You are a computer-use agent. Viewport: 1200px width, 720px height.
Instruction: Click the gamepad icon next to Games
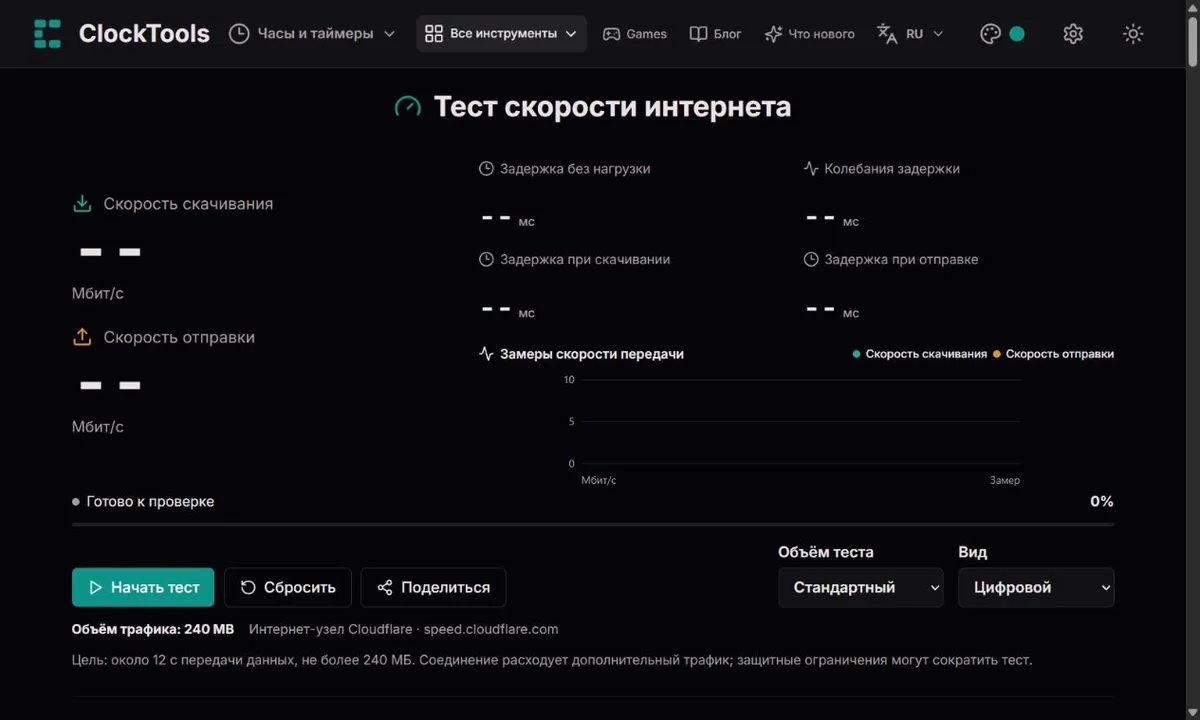point(611,34)
